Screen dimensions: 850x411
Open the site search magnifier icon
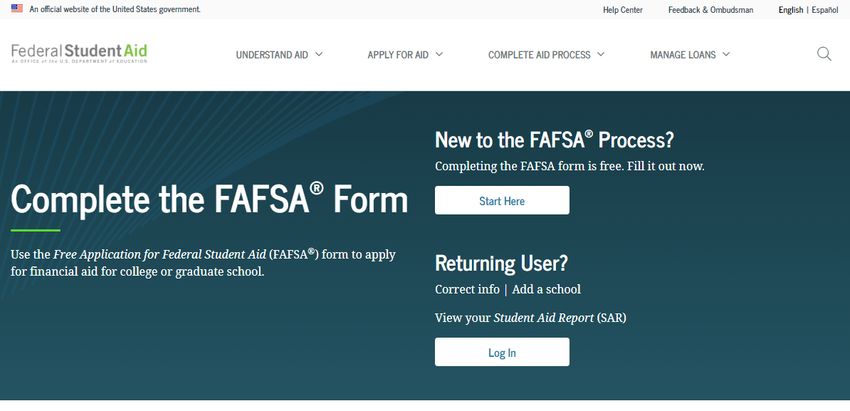[x=824, y=54]
